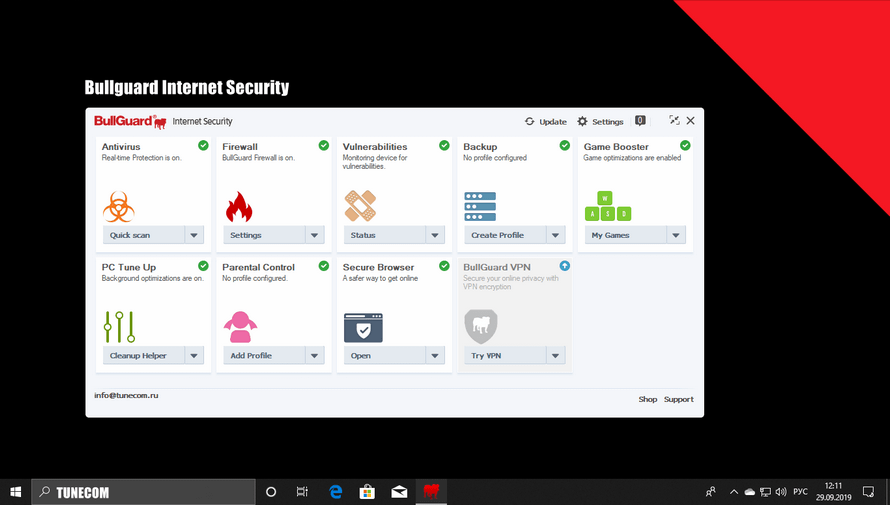Screen dimensions: 890x505
Task: Click the PC Tune Up green status checkmark
Action: [203, 266]
